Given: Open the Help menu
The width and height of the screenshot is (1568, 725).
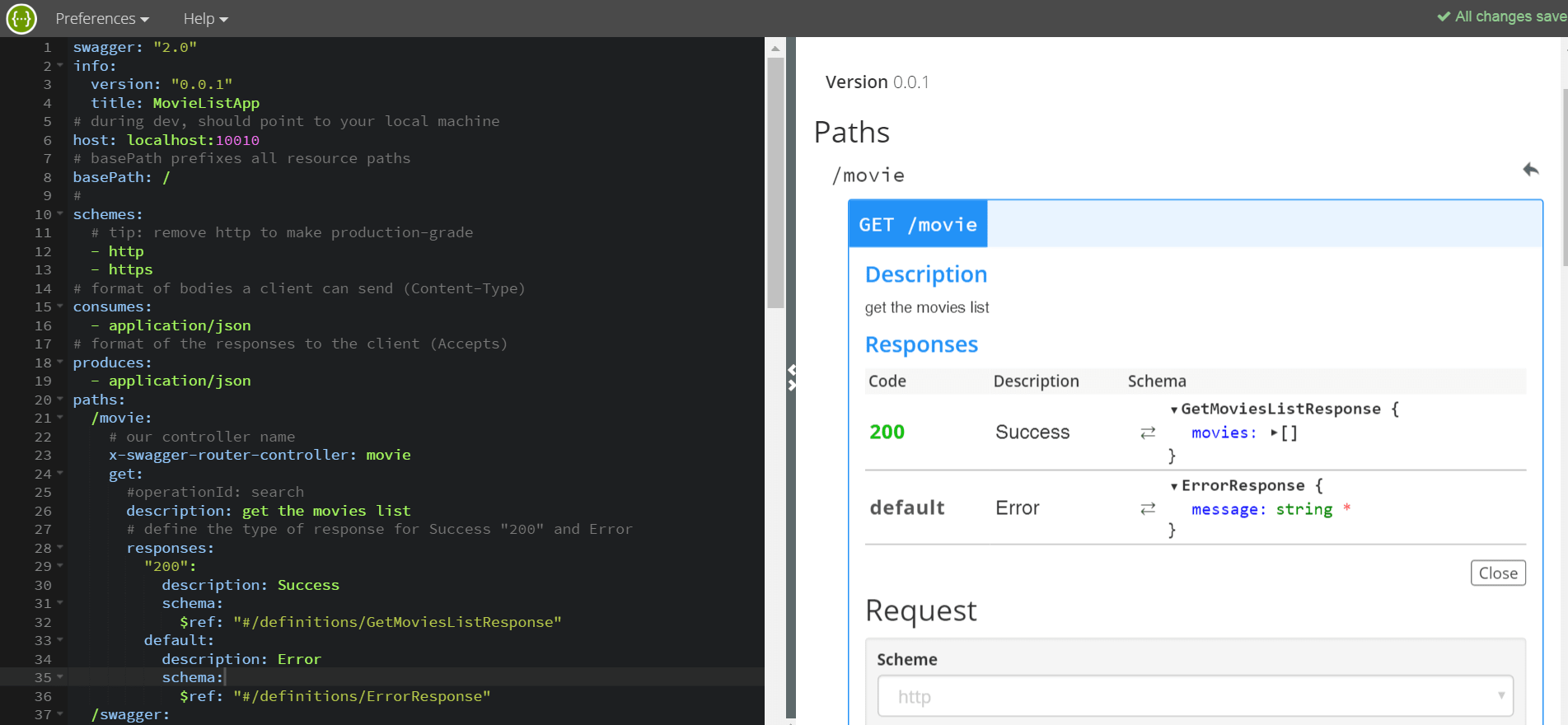Looking at the screenshot, I should click(x=205, y=18).
